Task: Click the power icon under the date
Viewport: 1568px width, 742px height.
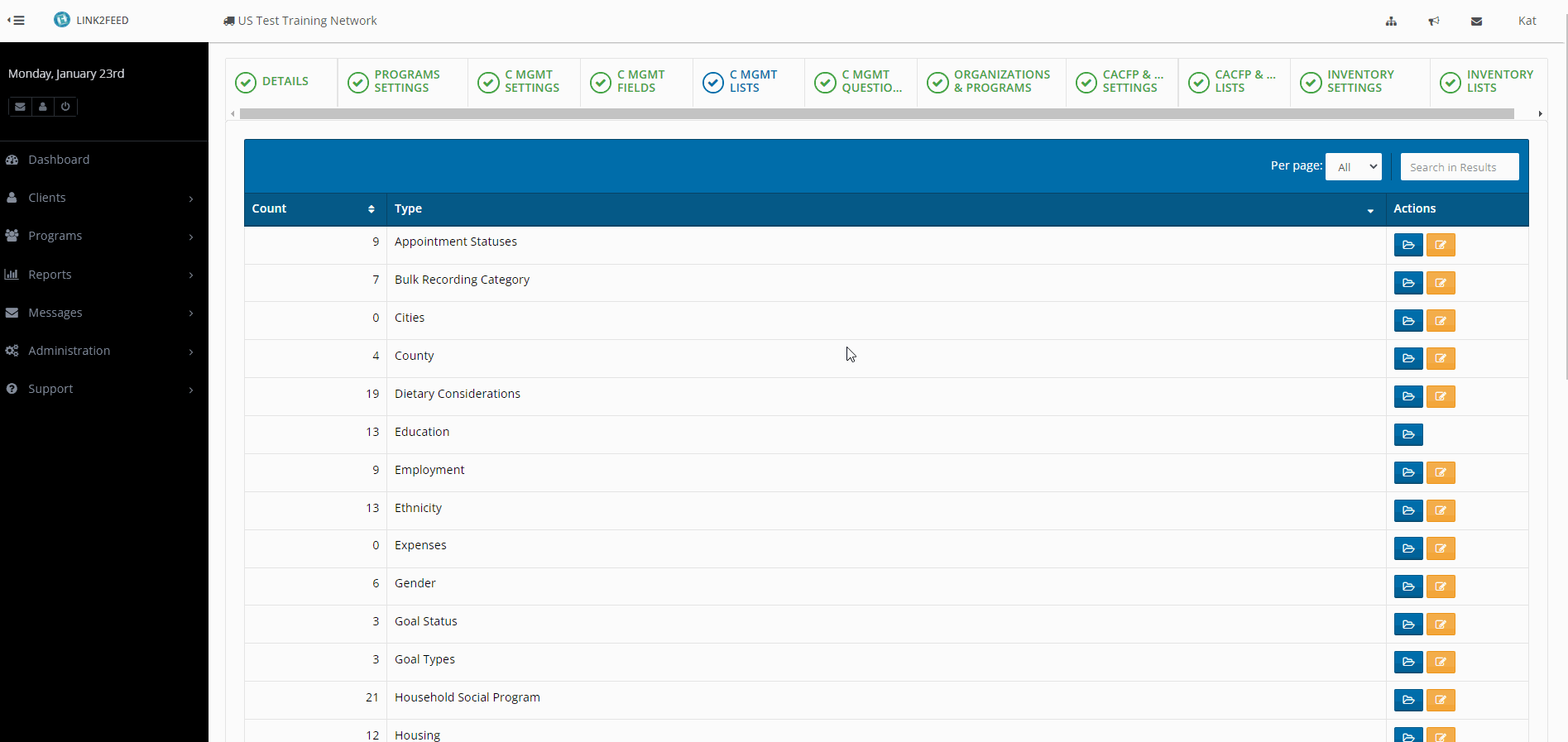Action: (x=65, y=107)
